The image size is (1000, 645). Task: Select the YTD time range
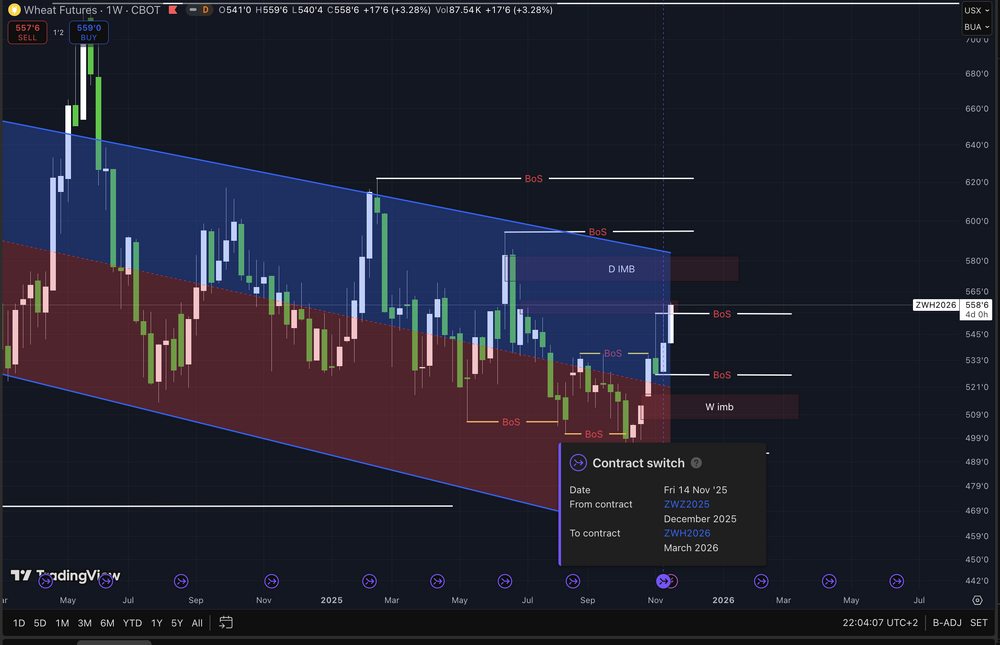click(132, 623)
